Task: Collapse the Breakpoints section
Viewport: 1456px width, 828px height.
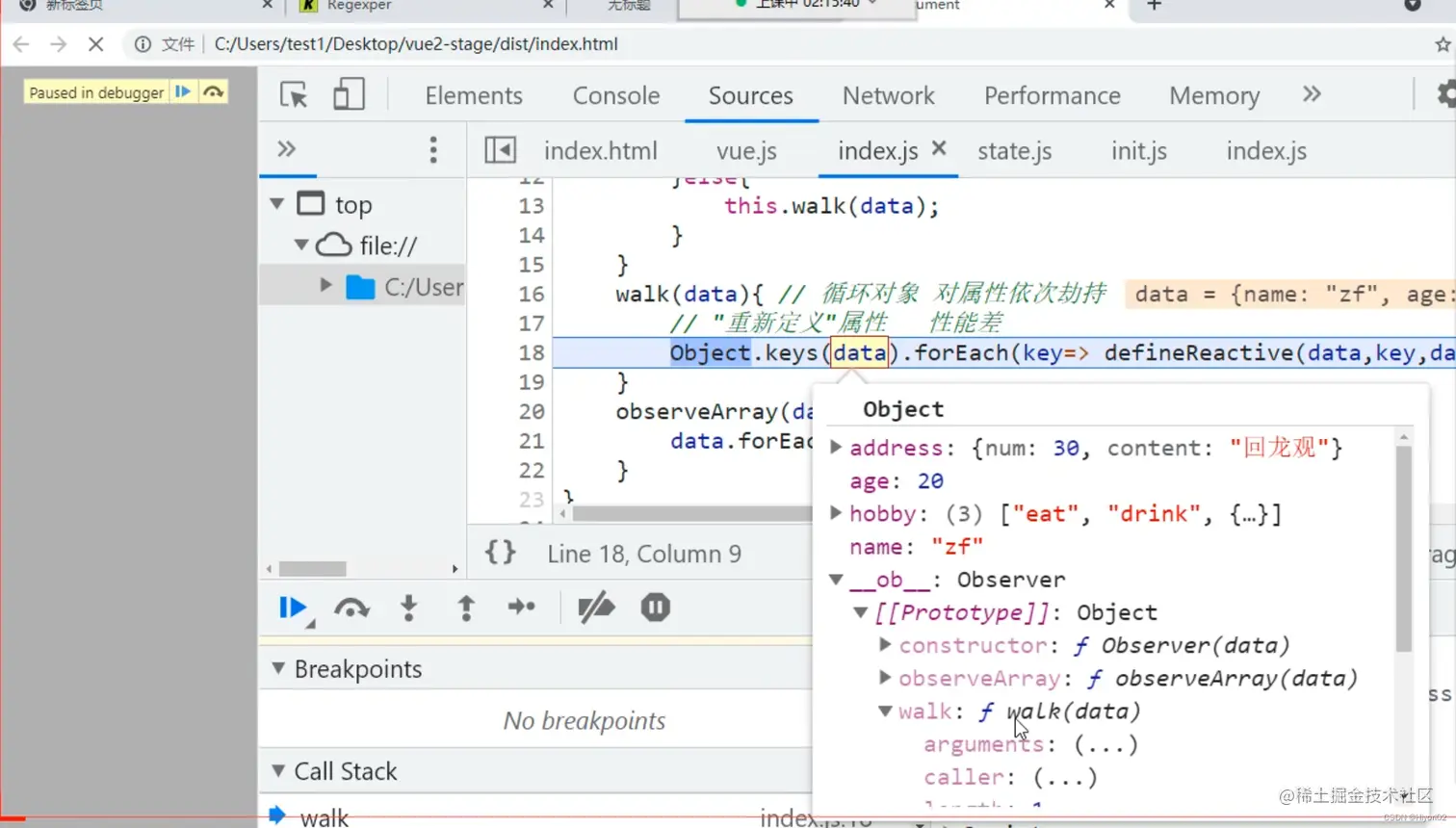Action: click(x=278, y=668)
